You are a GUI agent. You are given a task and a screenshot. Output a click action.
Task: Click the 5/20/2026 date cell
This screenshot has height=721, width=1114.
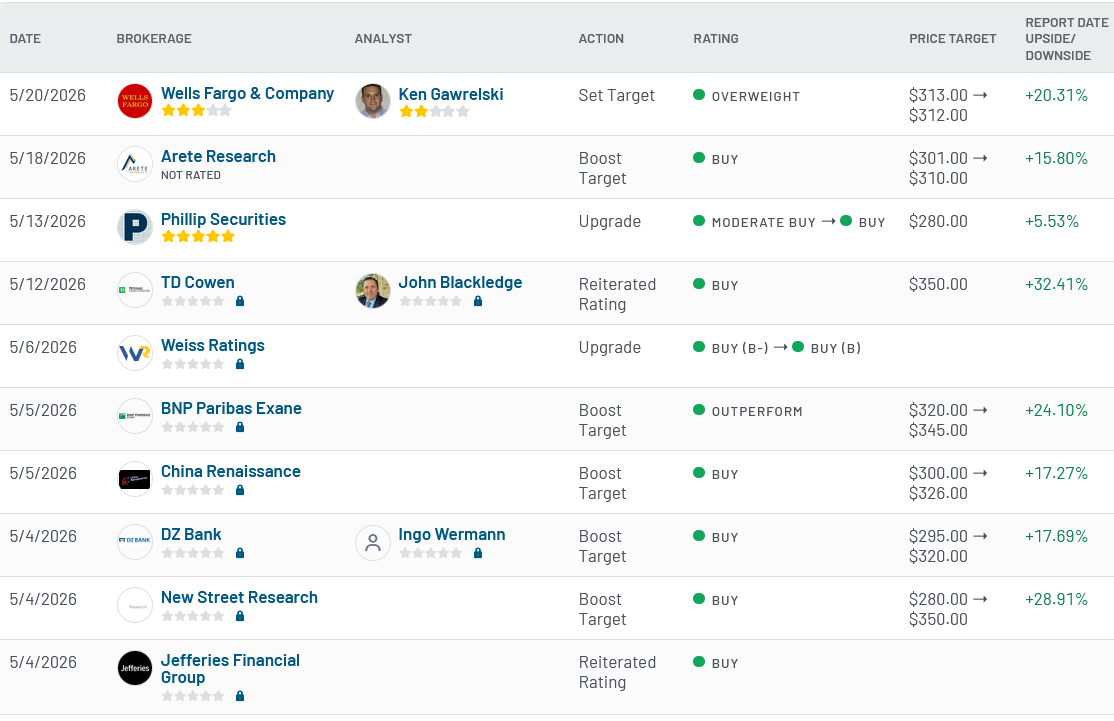pos(48,95)
